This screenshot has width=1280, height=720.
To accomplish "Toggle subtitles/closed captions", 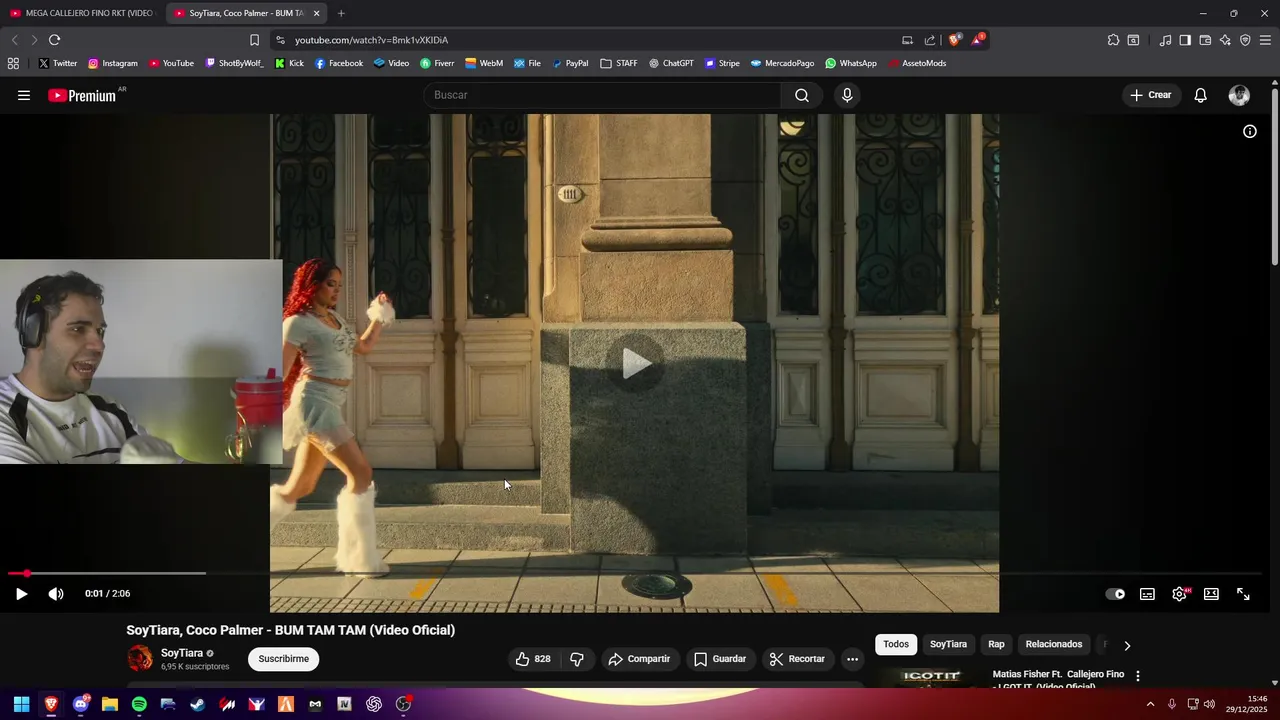I will (1147, 594).
